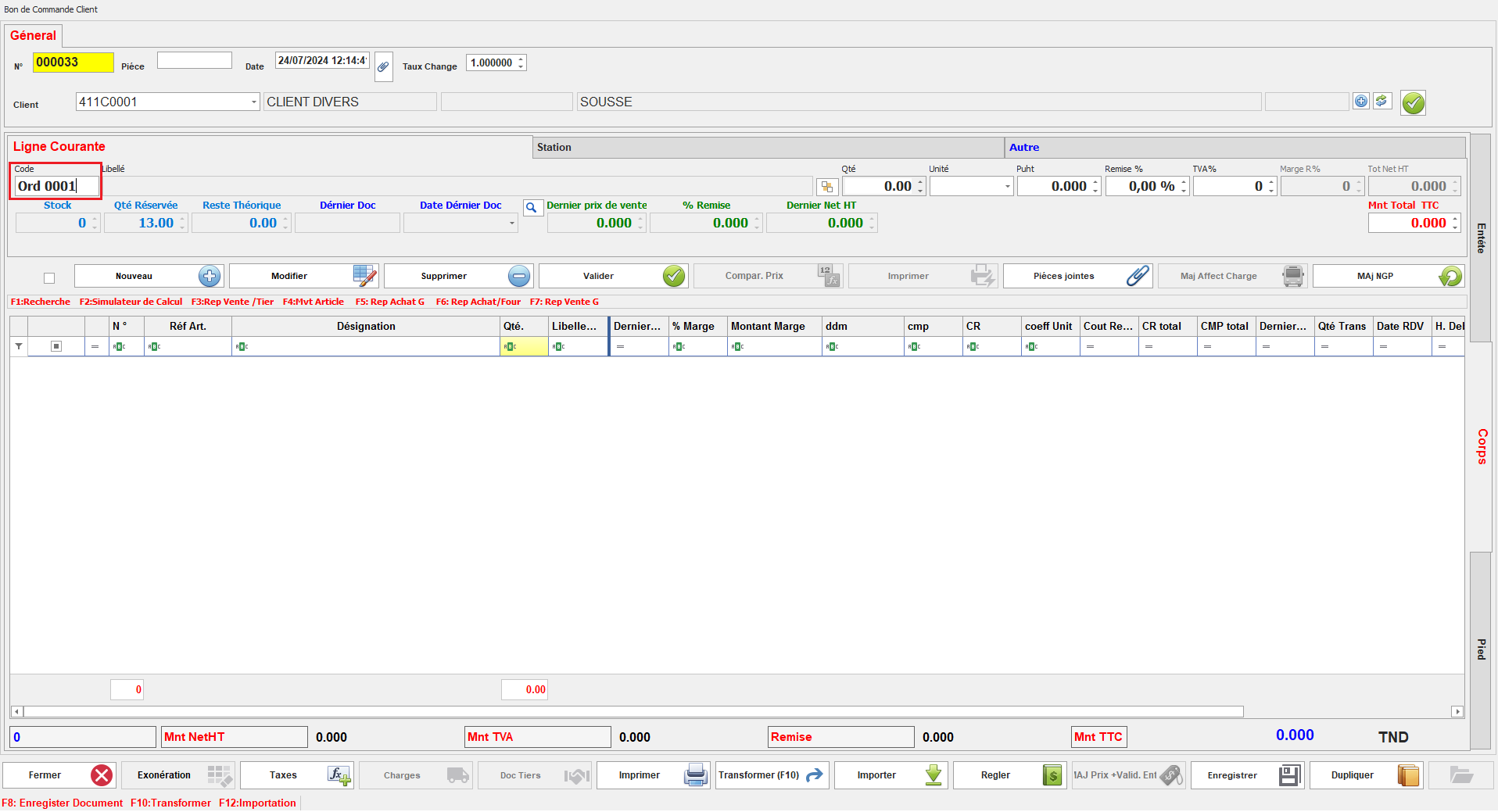Click the Dupliquer button

[x=1367, y=775]
